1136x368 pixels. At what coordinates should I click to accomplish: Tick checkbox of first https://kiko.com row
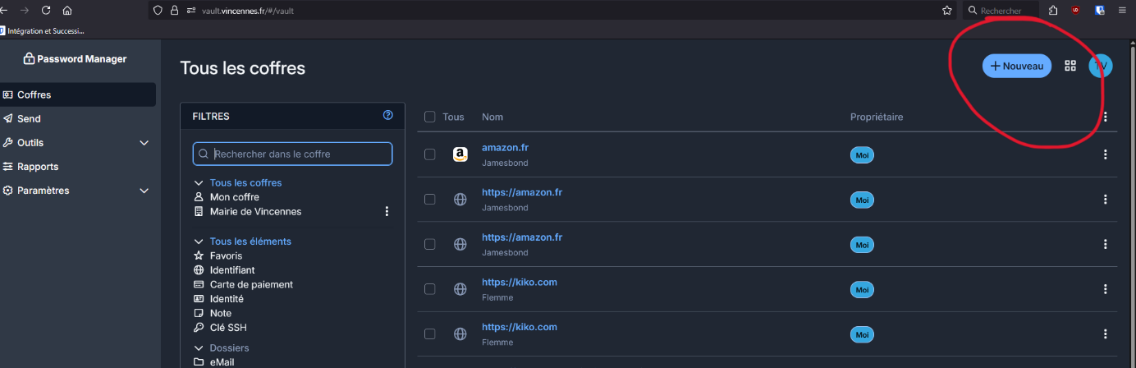430,289
